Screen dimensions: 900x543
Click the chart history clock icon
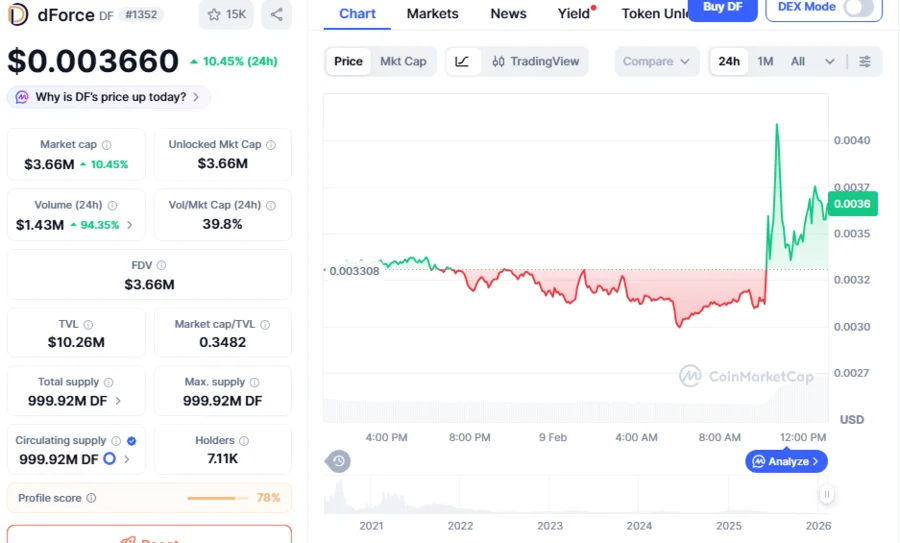click(x=339, y=461)
